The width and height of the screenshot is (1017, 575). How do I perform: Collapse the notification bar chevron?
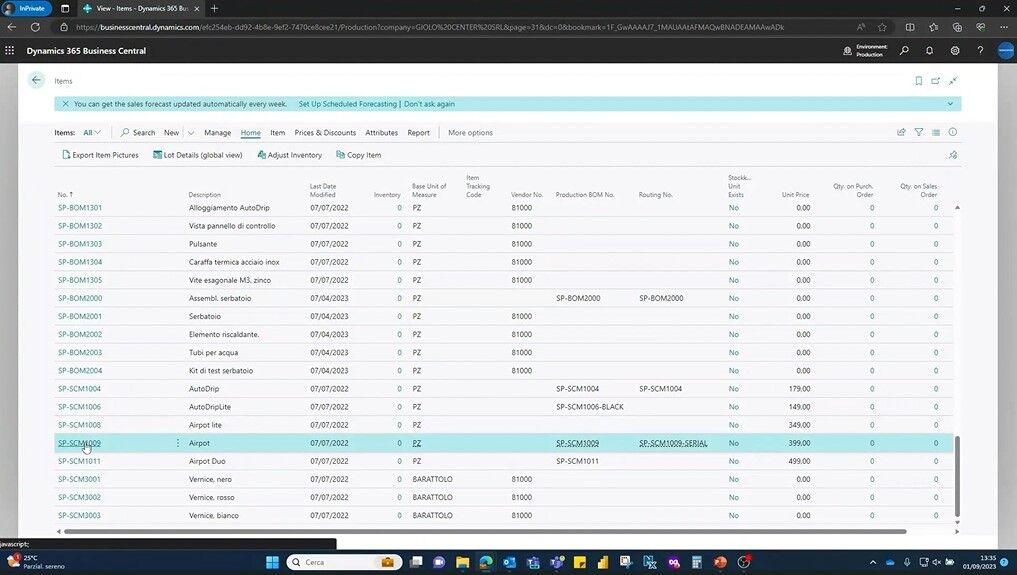[x=950, y=104]
